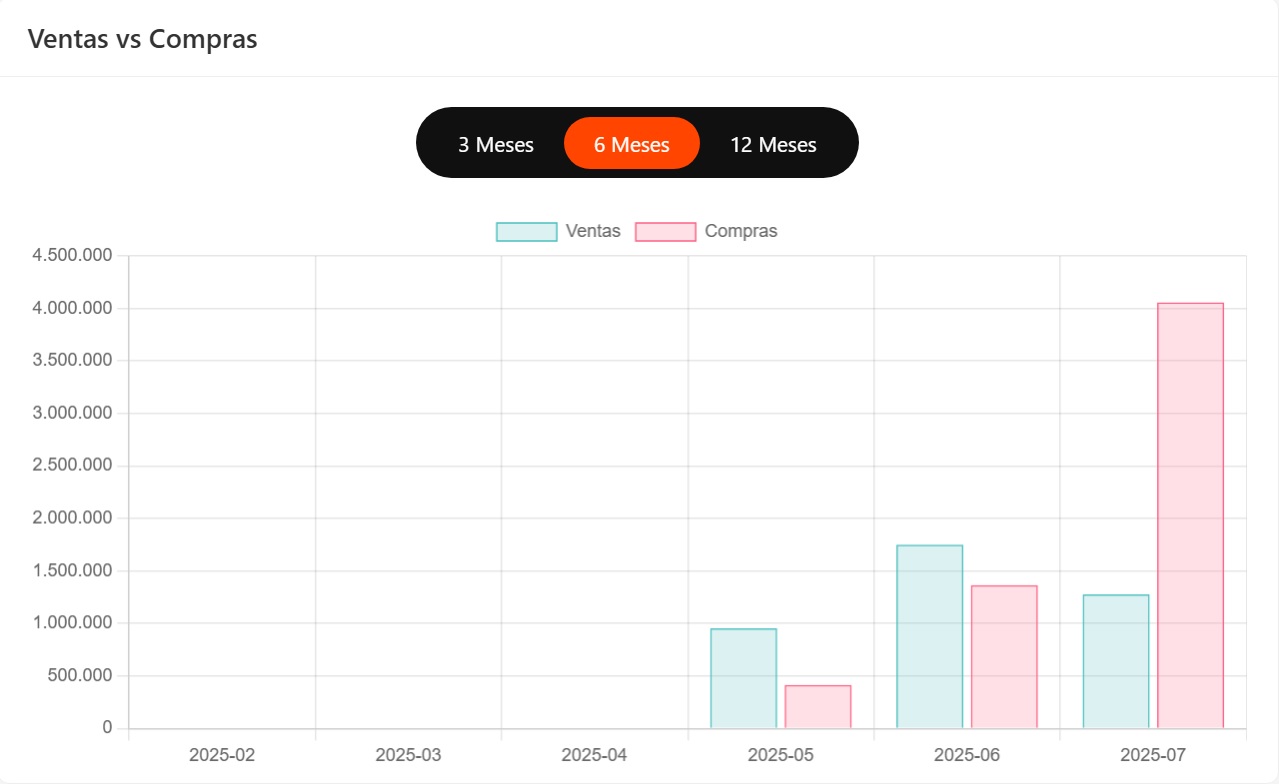Select the Compras bar for 2025-06

pos(1004,656)
